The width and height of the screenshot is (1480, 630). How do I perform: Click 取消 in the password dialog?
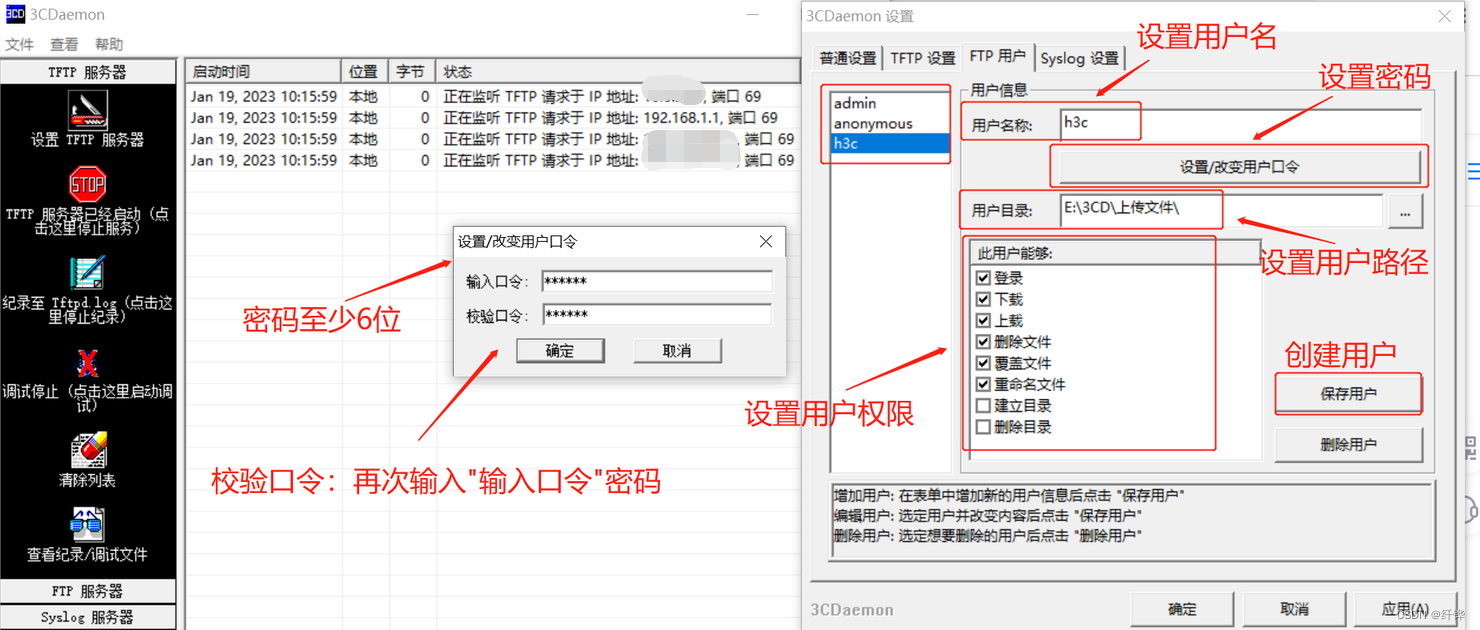tap(677, 350)
